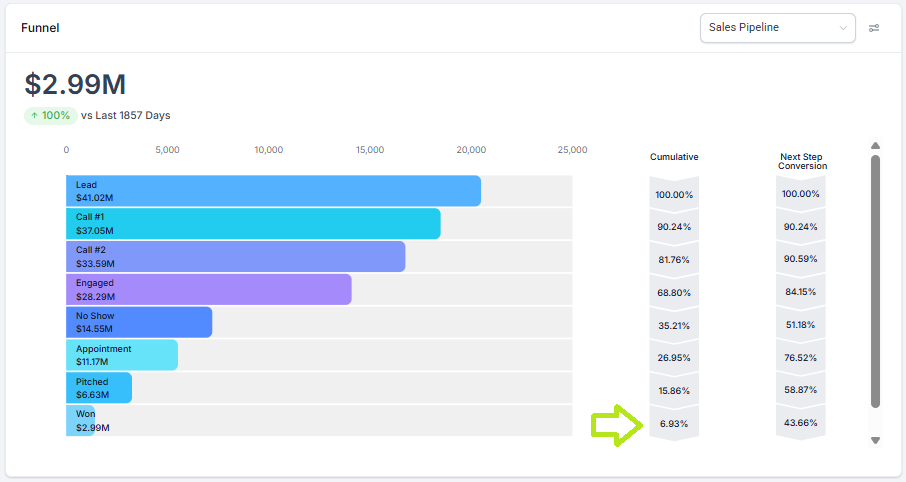This screenshot has height=482, width=906.
Task: Select the Call #1 funnel bar
Action: tap(253, 224)
